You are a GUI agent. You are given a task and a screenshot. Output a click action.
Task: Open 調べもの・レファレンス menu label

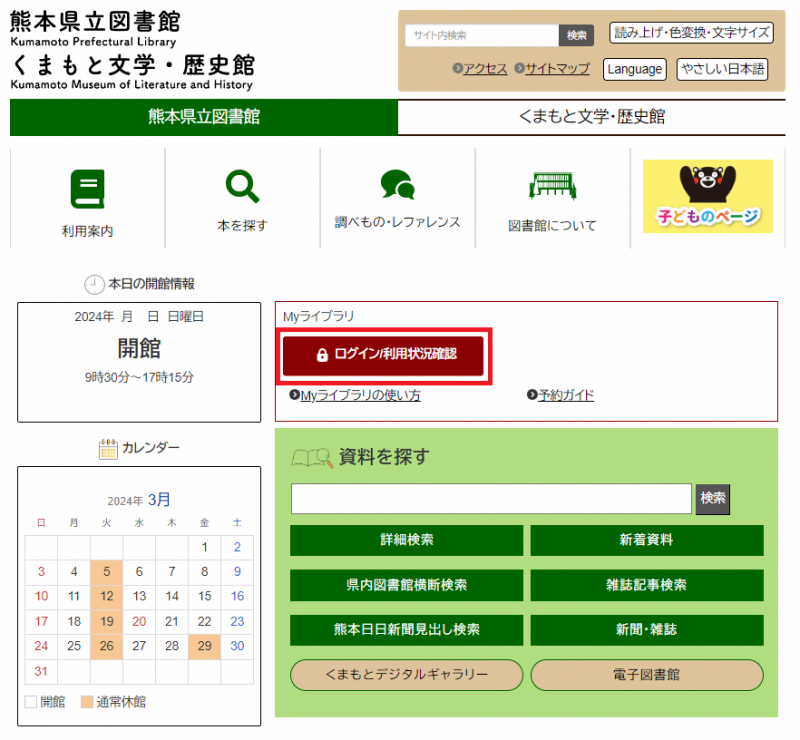[x=397, y=222]
